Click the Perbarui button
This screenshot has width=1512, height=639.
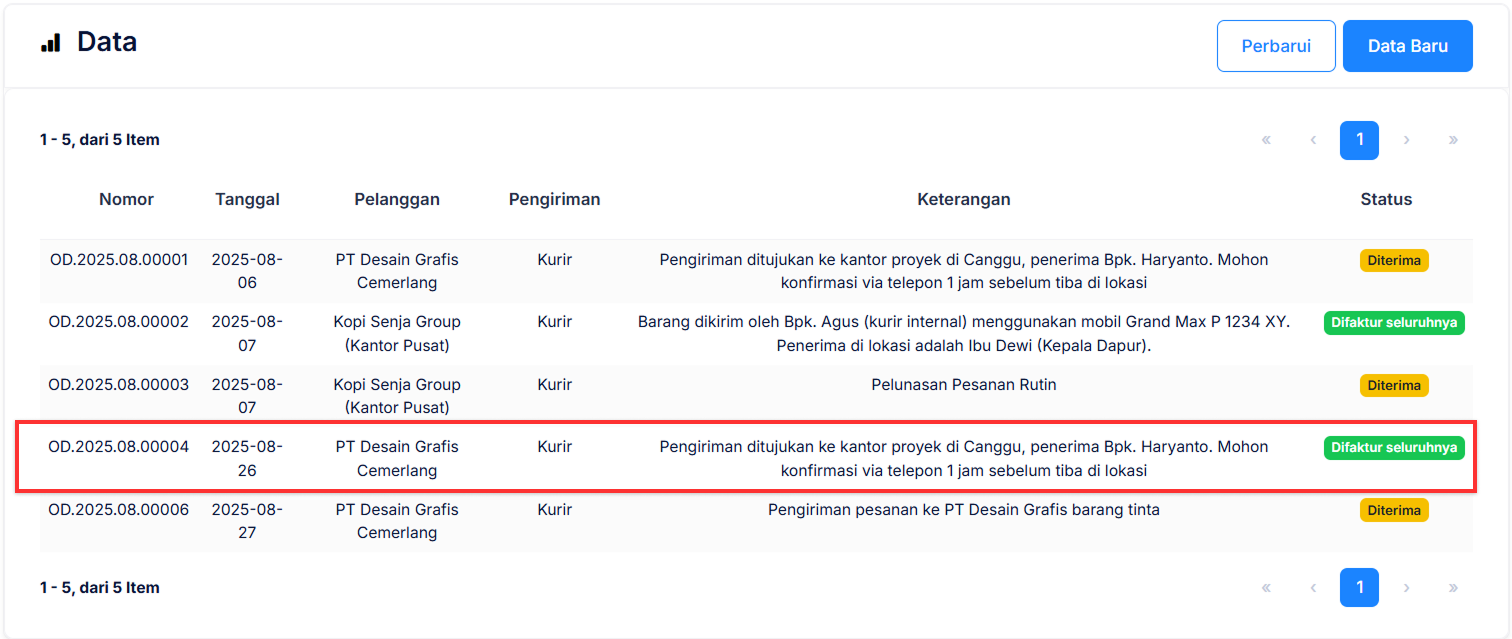1276,45
